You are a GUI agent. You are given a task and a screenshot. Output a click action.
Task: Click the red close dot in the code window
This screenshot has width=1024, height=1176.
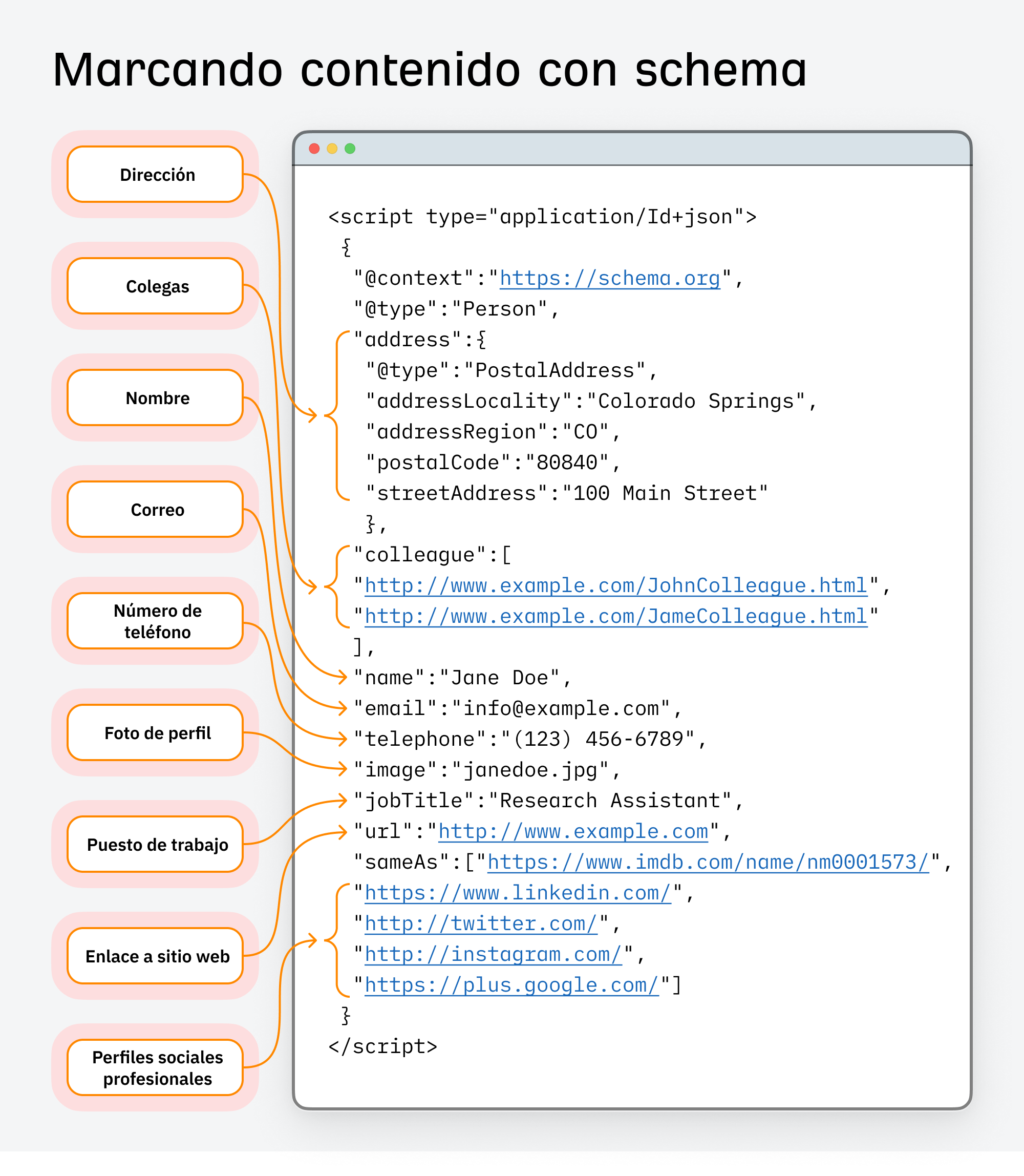pos(314,149)
